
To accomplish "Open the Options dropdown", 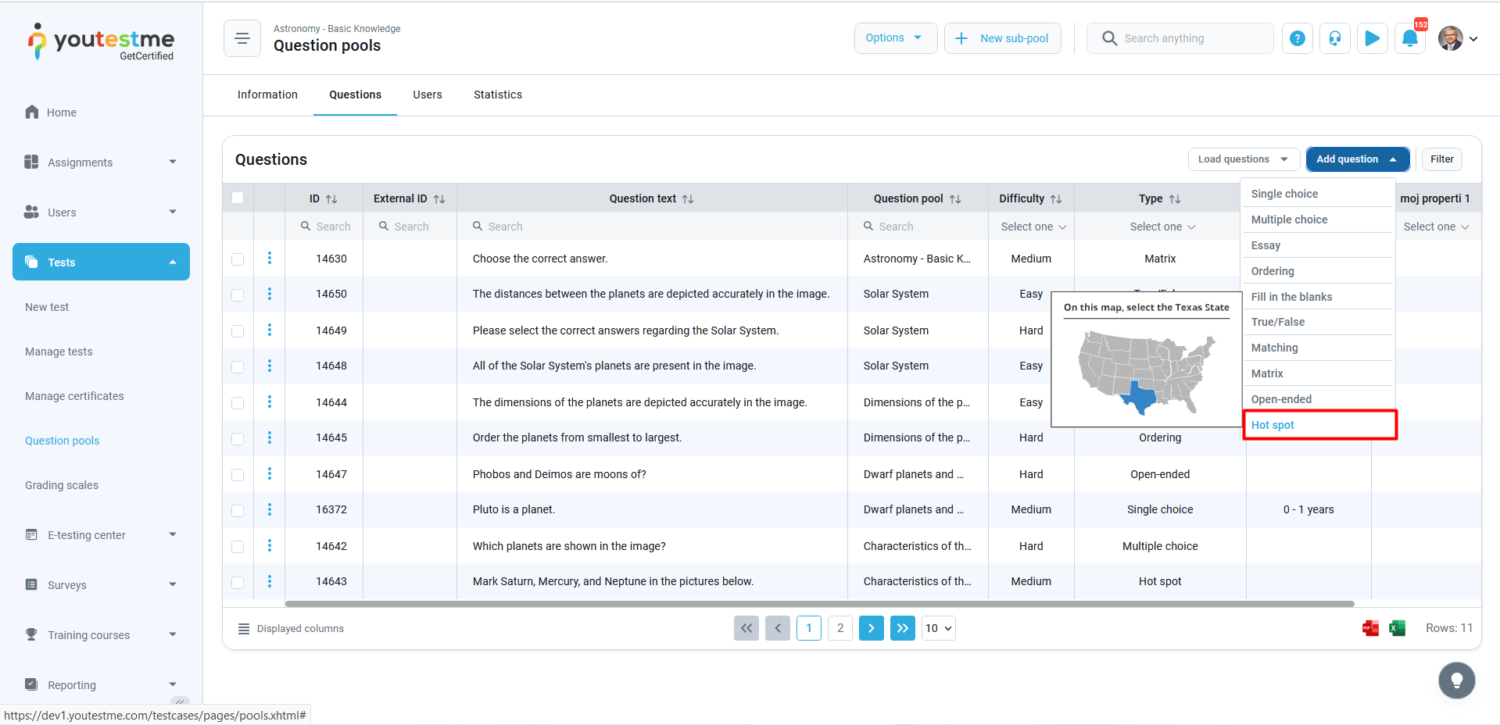I will point(895,39).
